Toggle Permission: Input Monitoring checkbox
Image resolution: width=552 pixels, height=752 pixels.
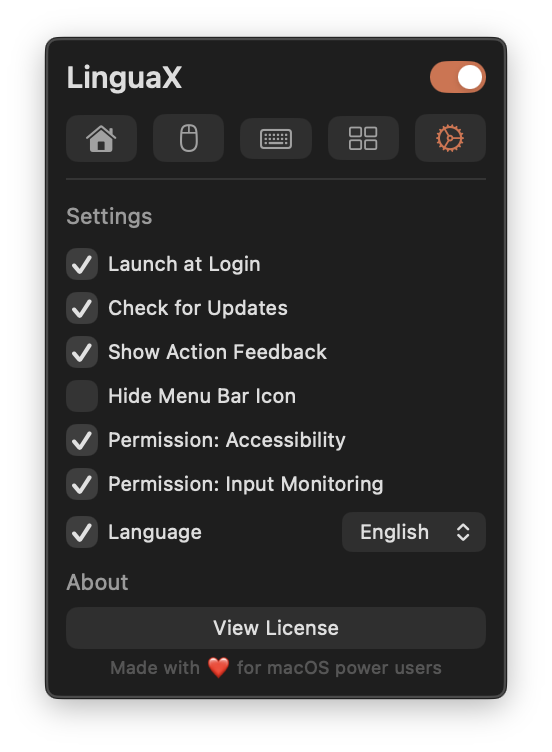pyautogui.click(x=82, y=484)
